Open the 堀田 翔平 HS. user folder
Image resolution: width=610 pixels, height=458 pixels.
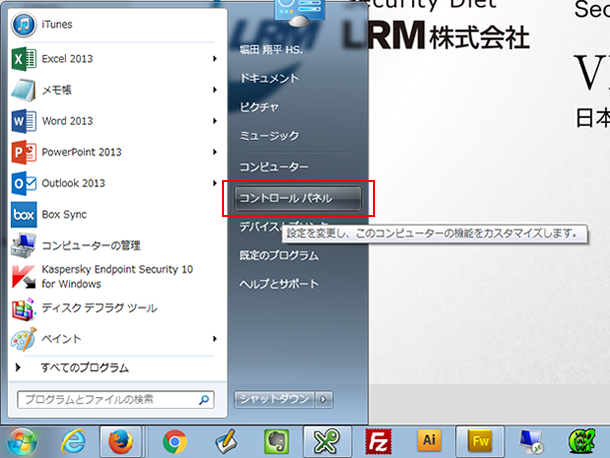(271, 50)
